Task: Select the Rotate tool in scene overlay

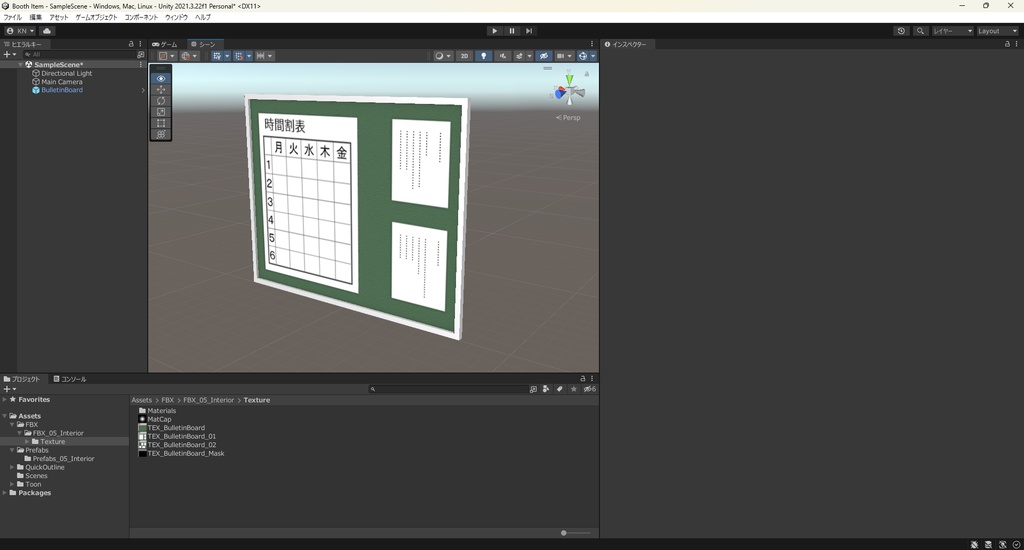Action: tap(161, 101)
